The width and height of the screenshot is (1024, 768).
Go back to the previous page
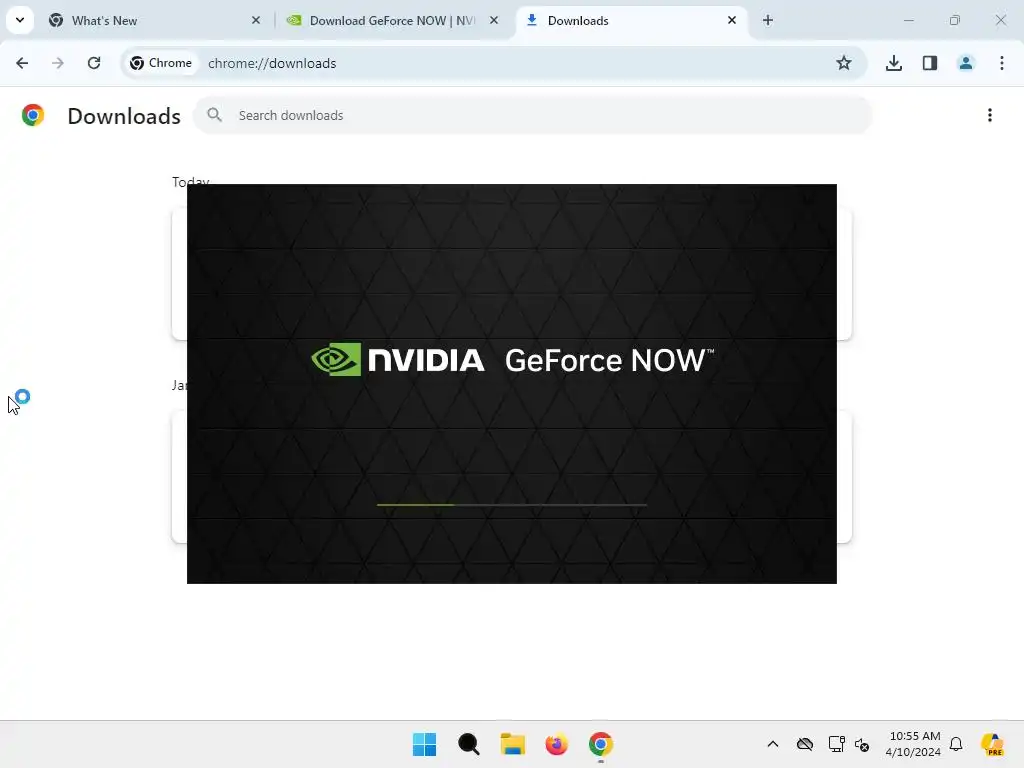point(22,63)
